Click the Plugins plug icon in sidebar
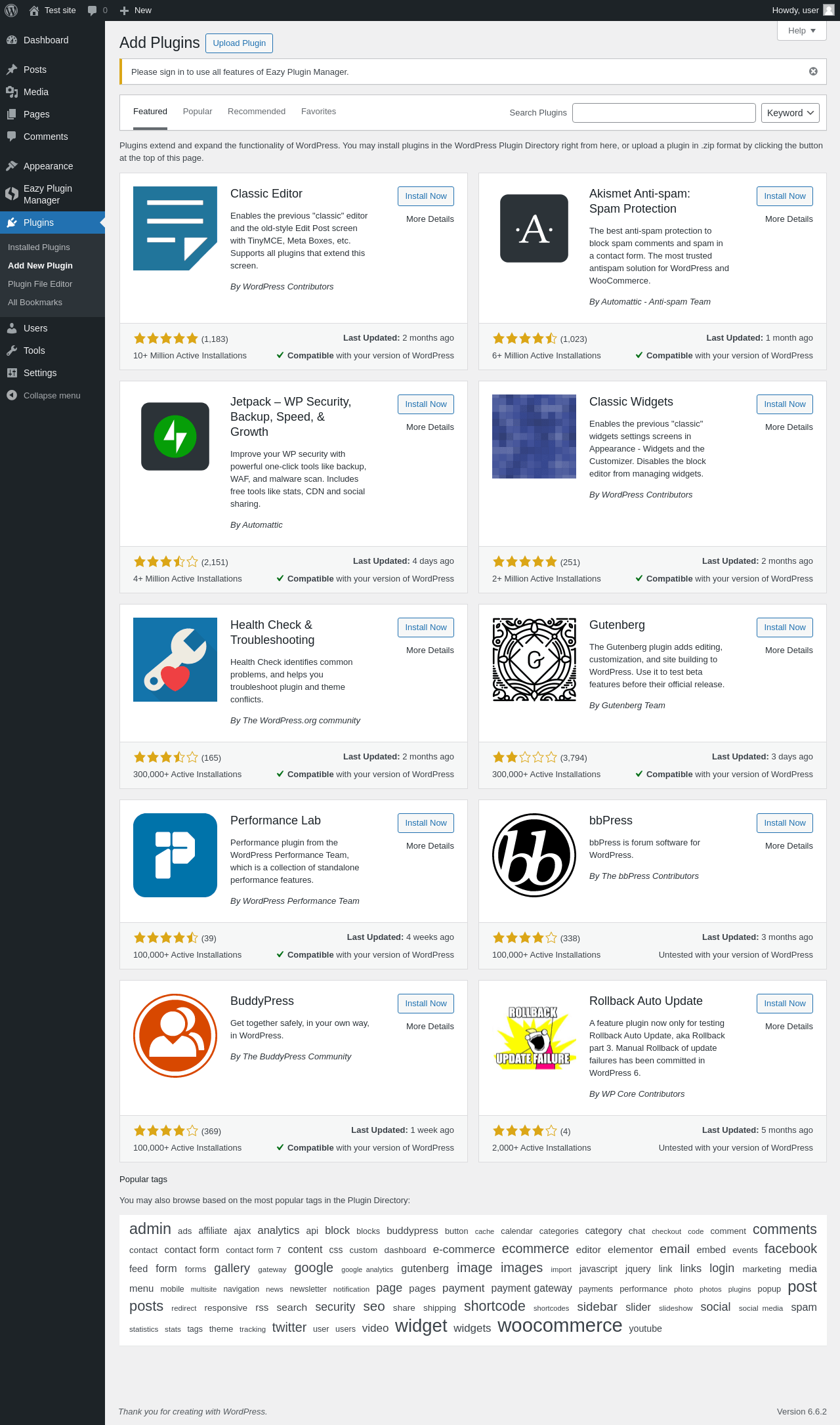Screen dimensions: 840x1425 point(12,223)
